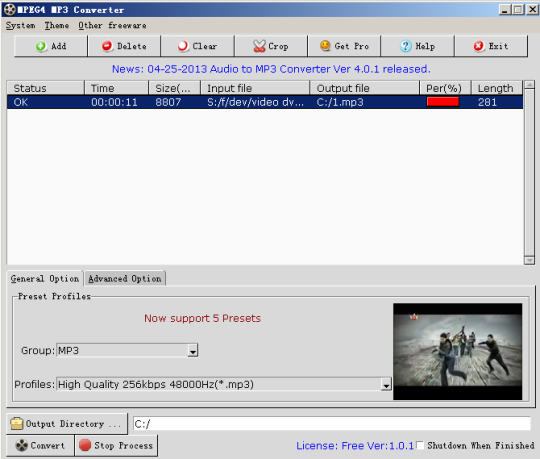Viewport: 540px width, 459px height.
Task: Sort by the Status column header
Action: click(45, 88)
